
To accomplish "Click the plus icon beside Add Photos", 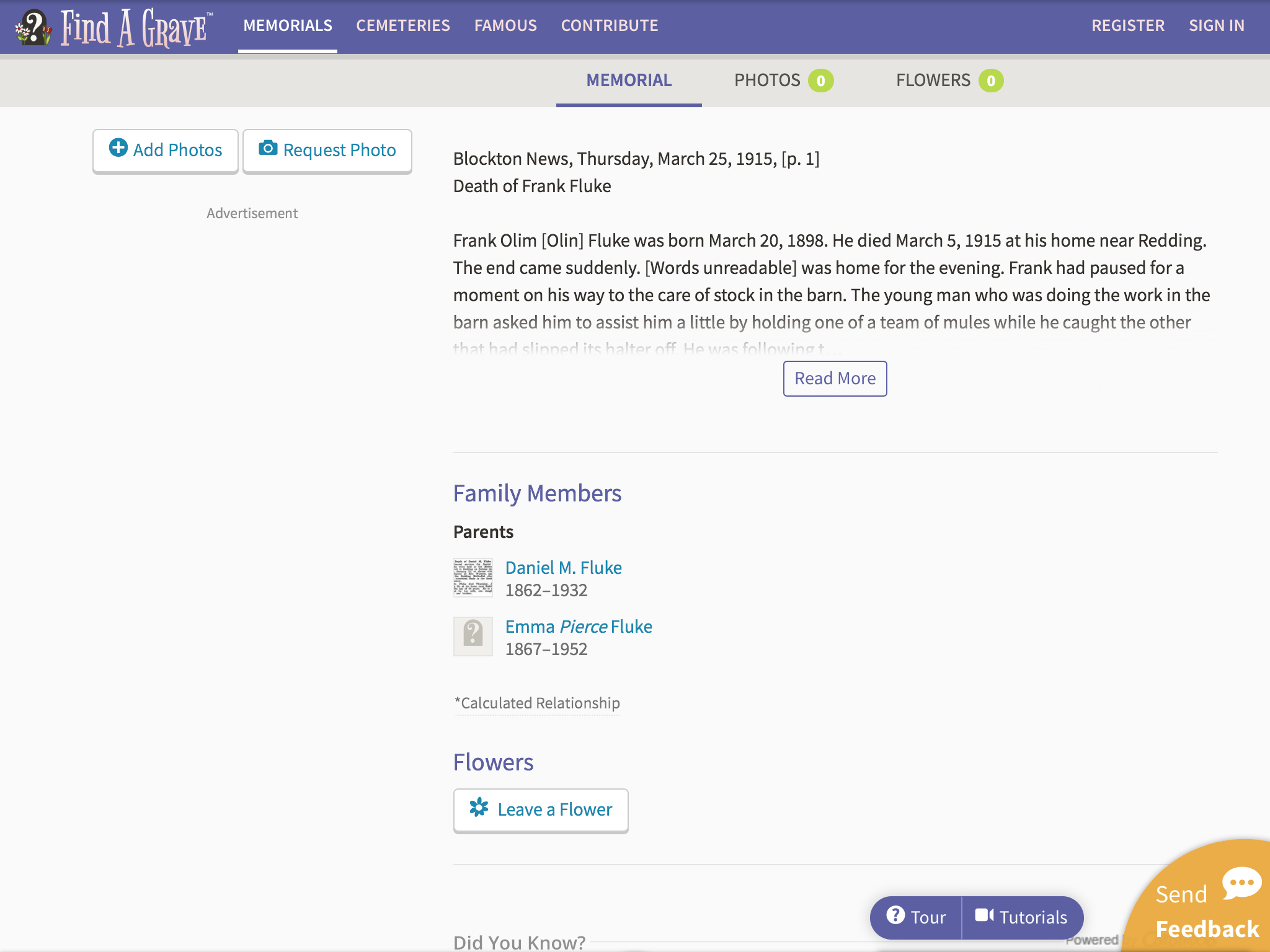I will [118, 148].
